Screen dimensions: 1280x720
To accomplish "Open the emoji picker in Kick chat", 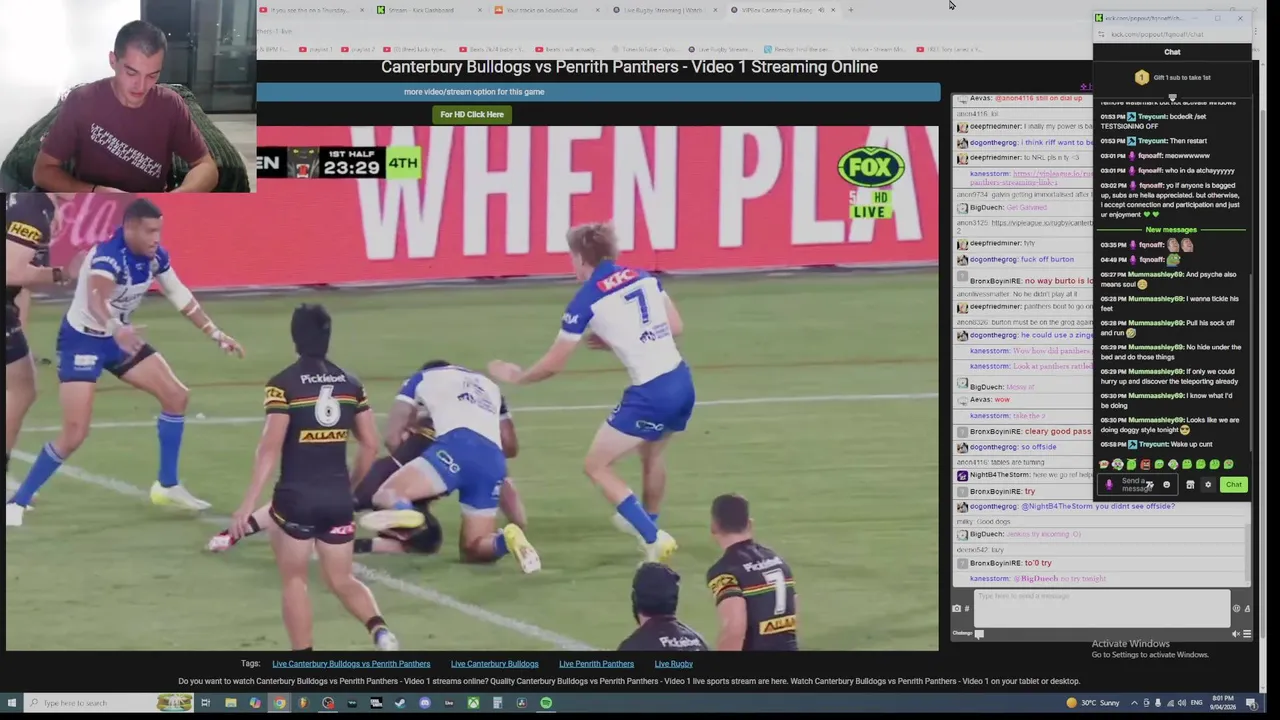I will [1166, 485].
